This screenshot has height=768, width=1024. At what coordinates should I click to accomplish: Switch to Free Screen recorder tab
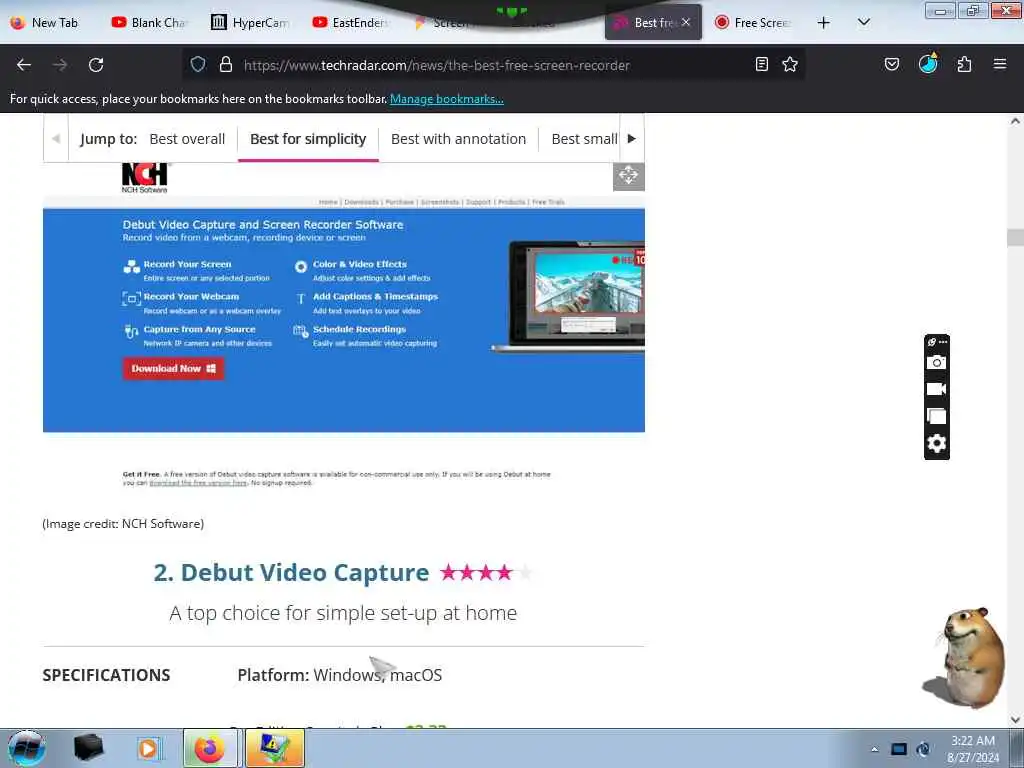click(x=754, y=23)
